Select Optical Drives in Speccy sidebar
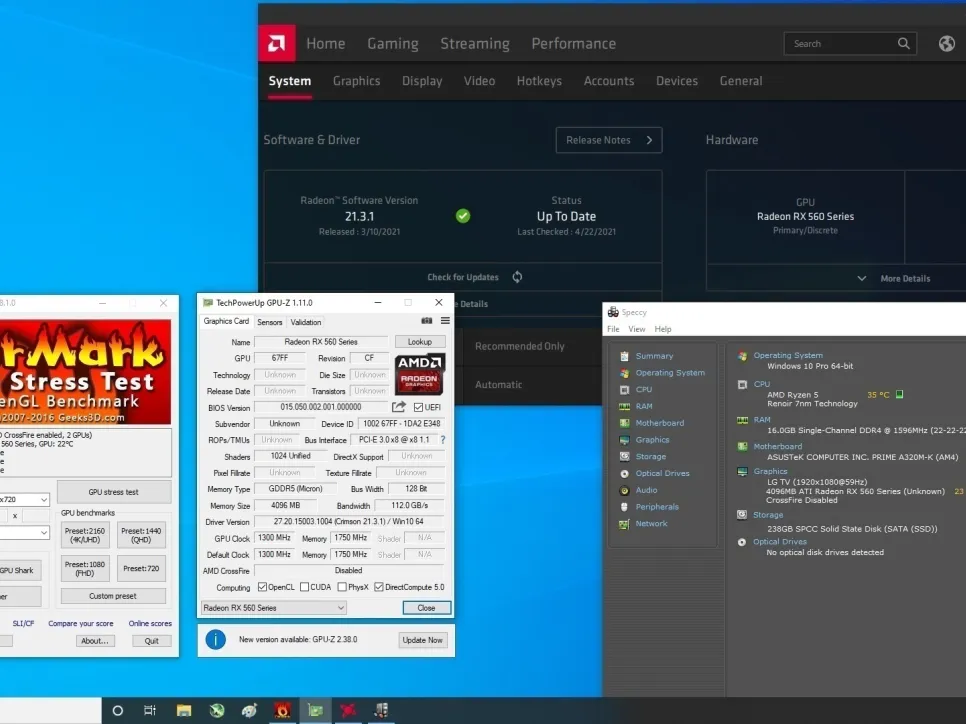The image size is (966, 724). pyautogui.click(x=662, y=473)
